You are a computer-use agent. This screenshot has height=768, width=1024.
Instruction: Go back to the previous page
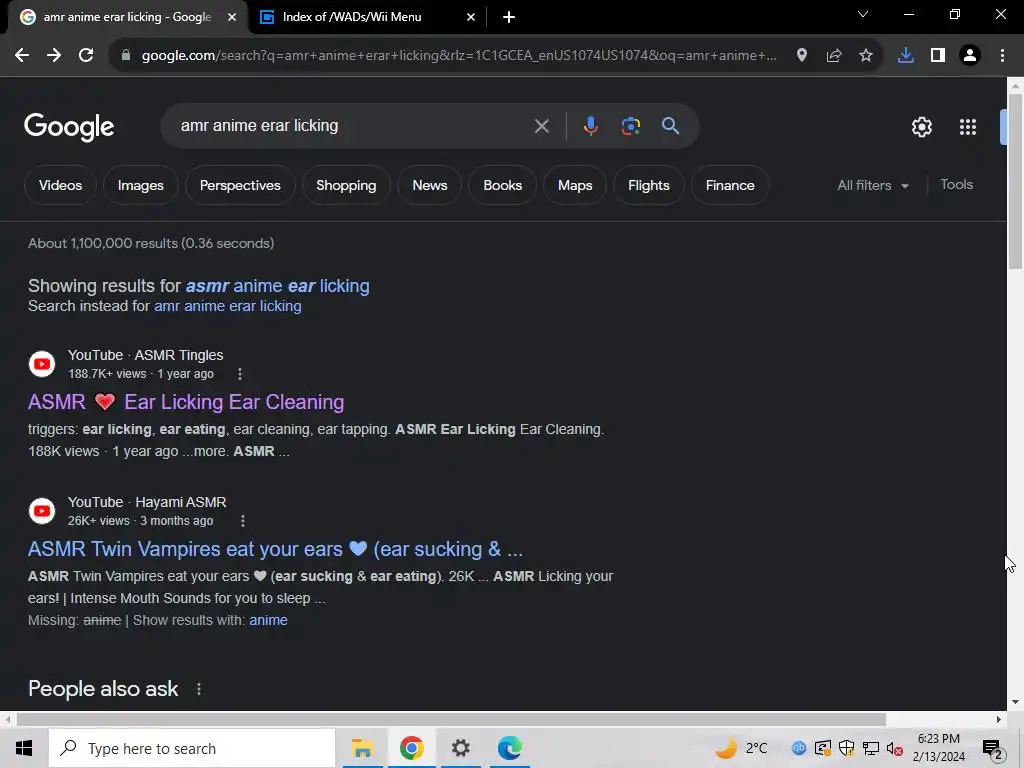[x=22, y=56]
